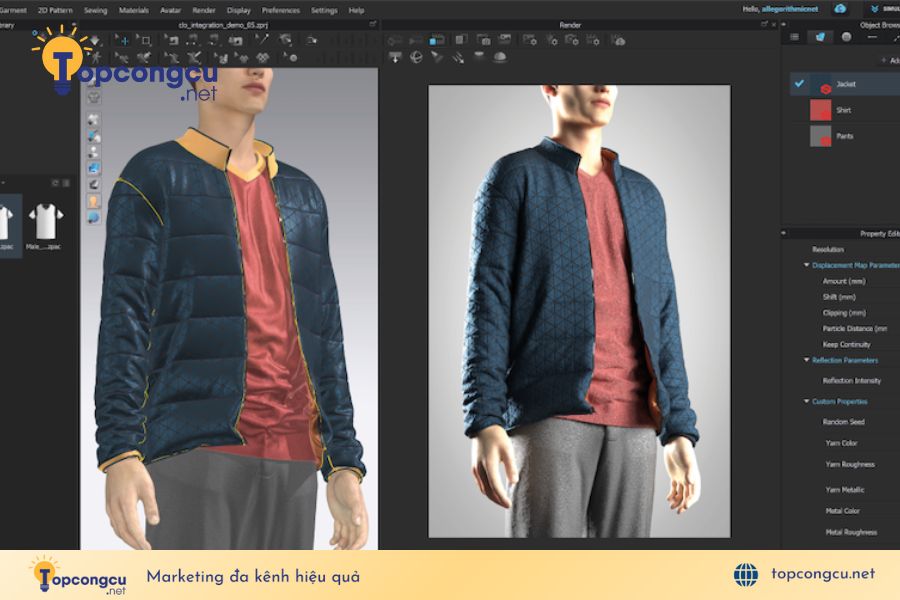
Task: Collapse the Property Editor panel arrow
Action: coord(784,233)
